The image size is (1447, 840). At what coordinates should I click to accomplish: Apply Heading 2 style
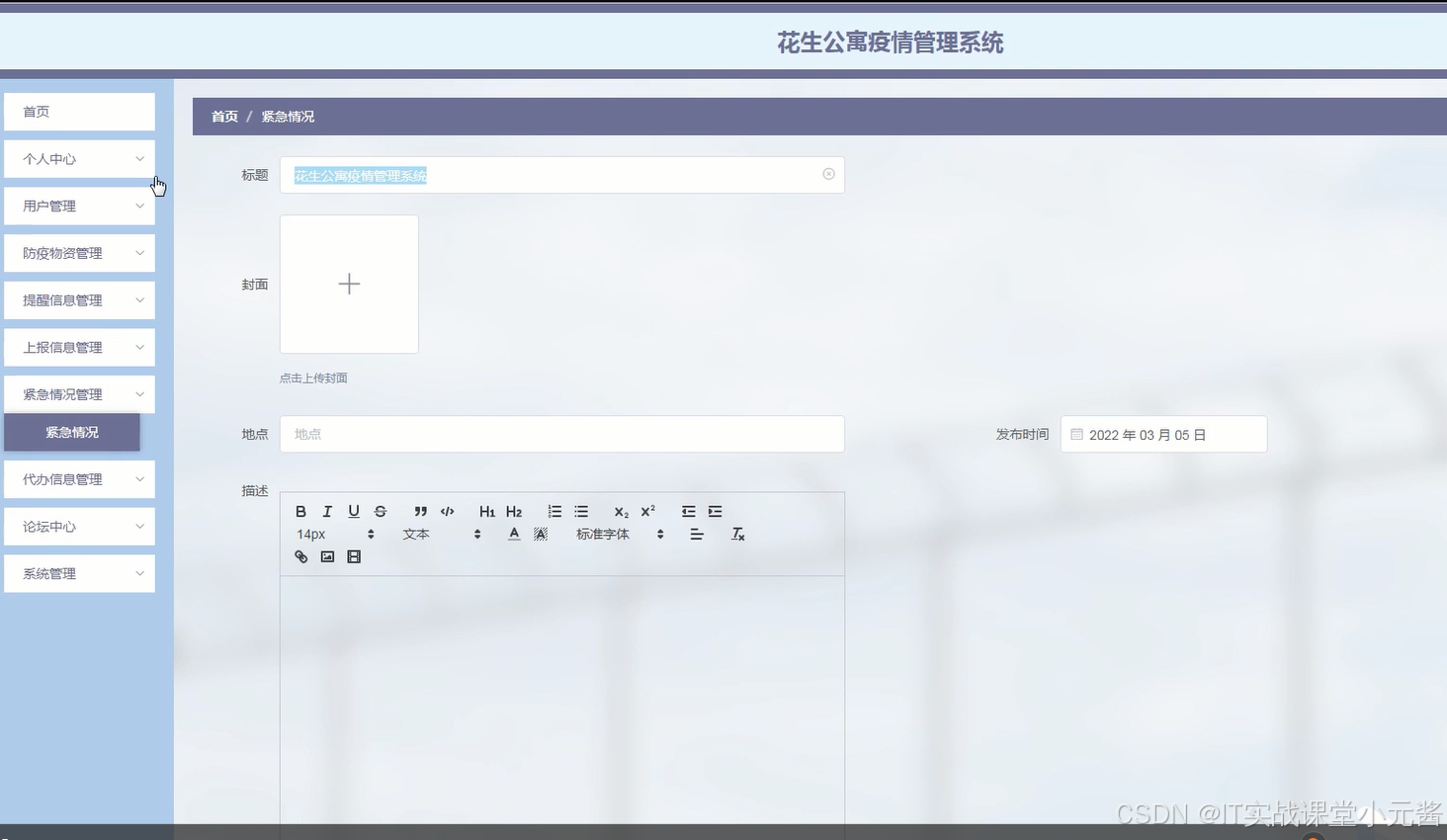(x=514, y=511)
